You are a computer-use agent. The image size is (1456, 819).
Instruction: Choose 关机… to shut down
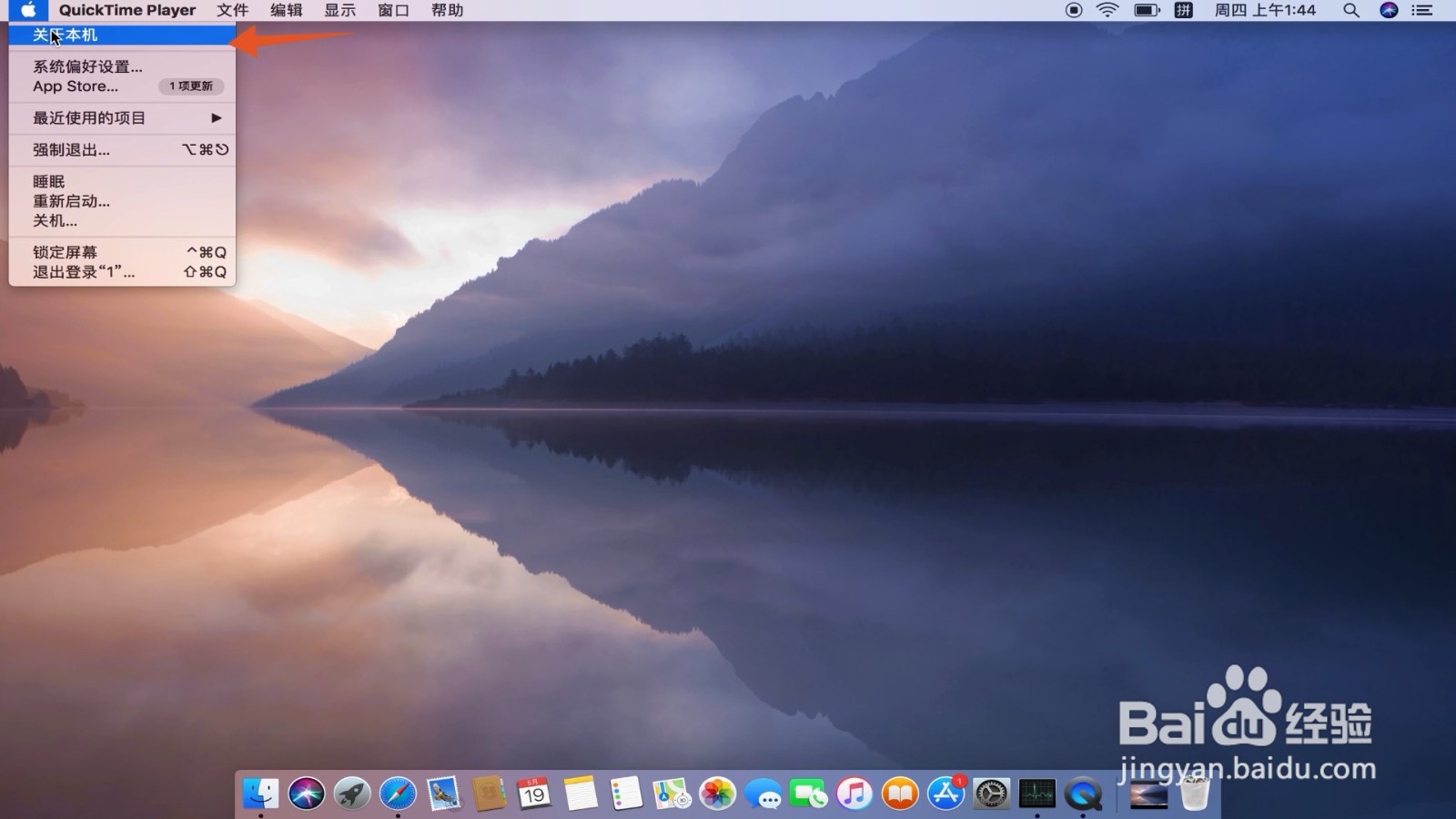tap(122, 221)
